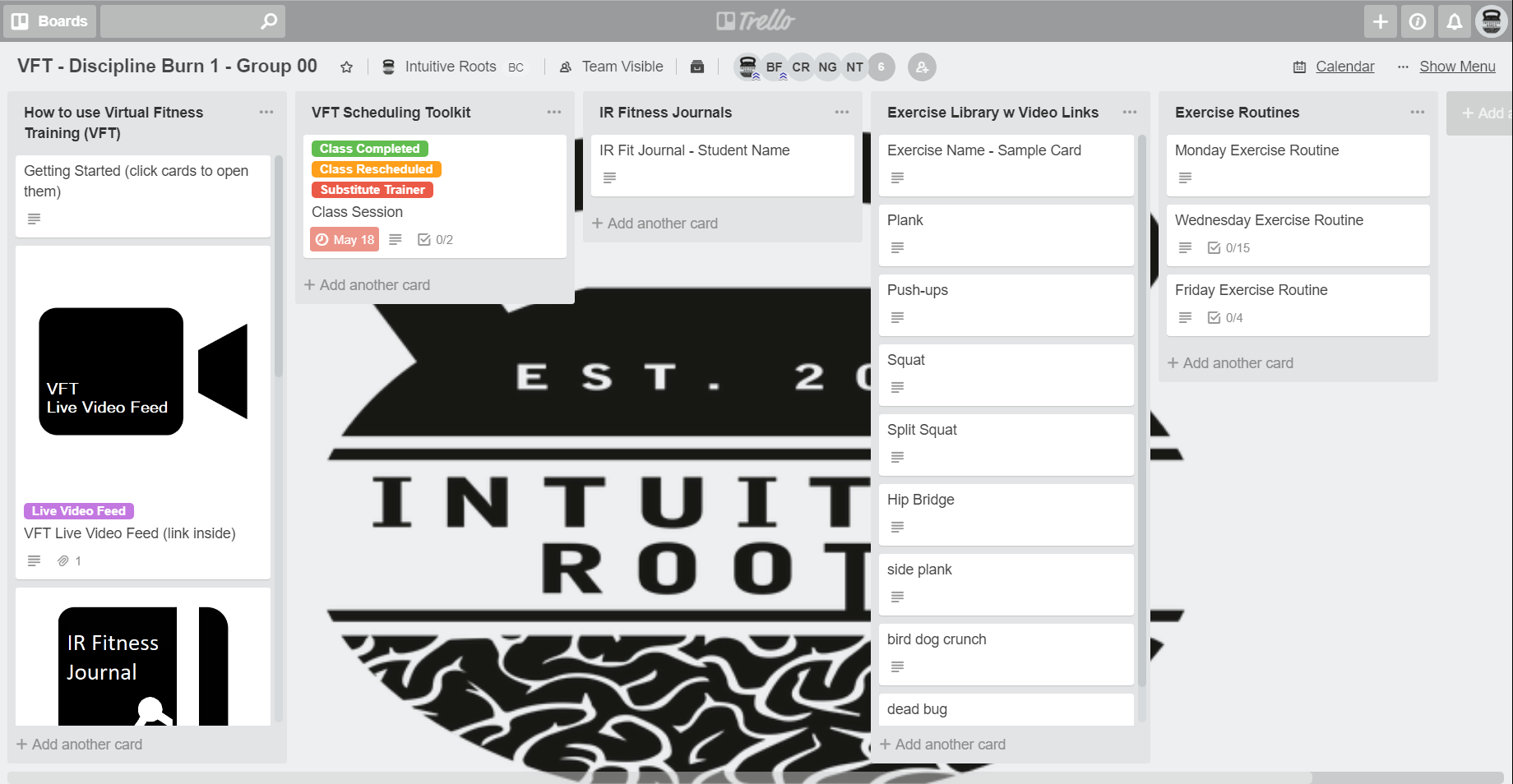Screen dimensions: 1513x784
Task: Open the Push-ups card
Action: tap(1006, 305)
